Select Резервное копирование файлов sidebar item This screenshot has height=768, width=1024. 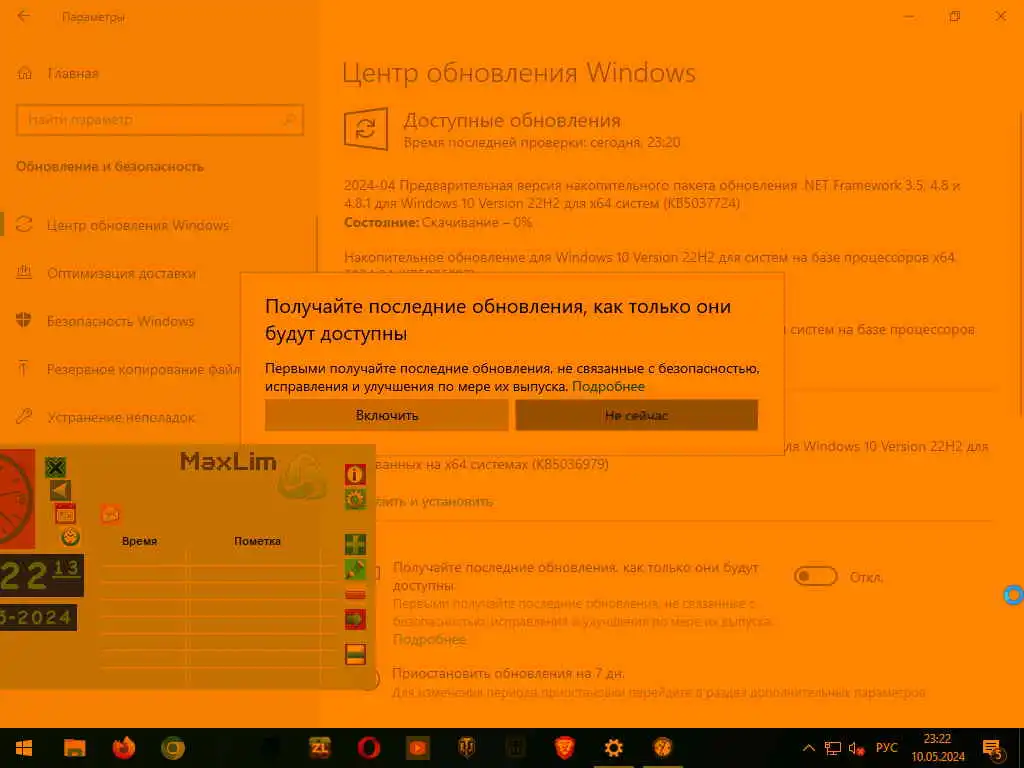pyautogui.click(x=128, y=370)
